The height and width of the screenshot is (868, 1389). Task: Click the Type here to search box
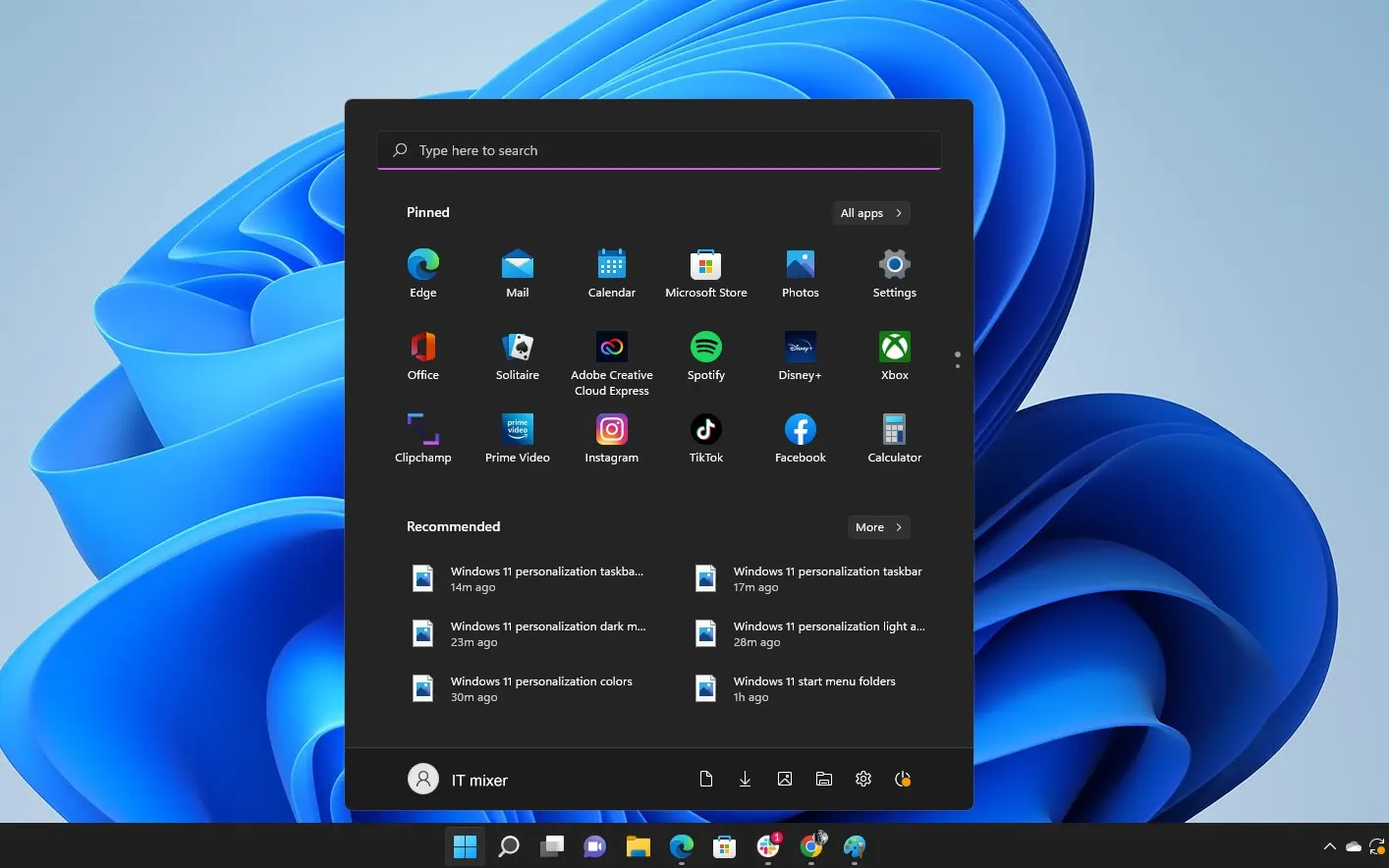coord(659,150)
